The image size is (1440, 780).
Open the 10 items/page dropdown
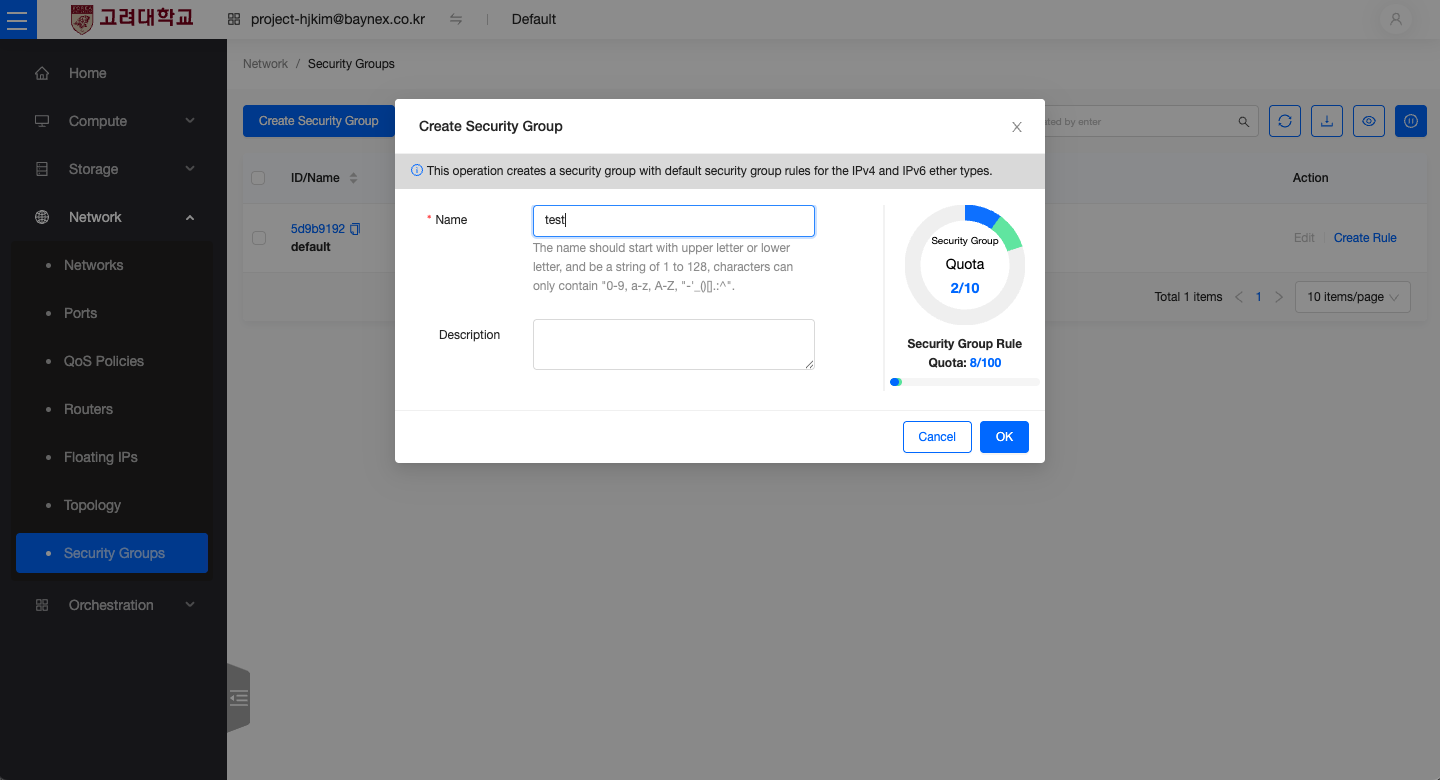pos(1353,297)
